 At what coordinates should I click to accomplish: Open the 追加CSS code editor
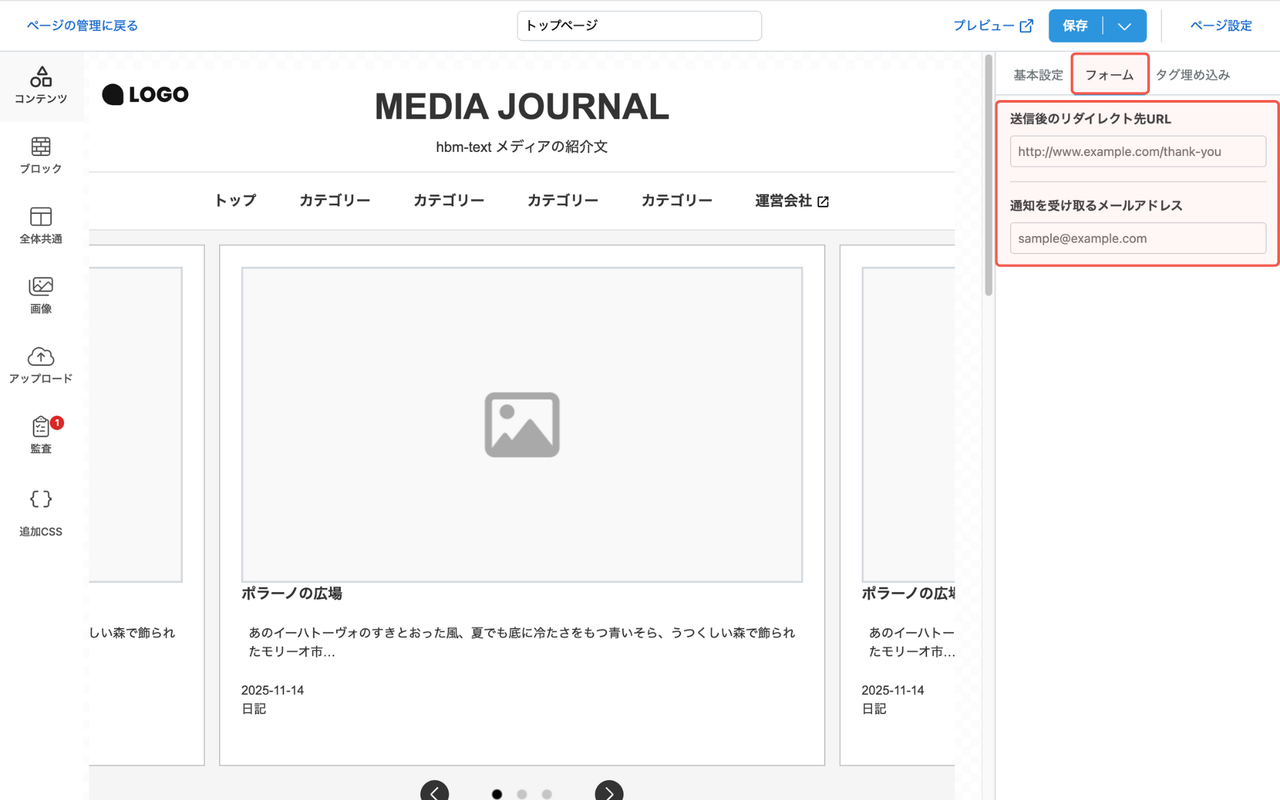pyautogui.click(x=41, y=513)
